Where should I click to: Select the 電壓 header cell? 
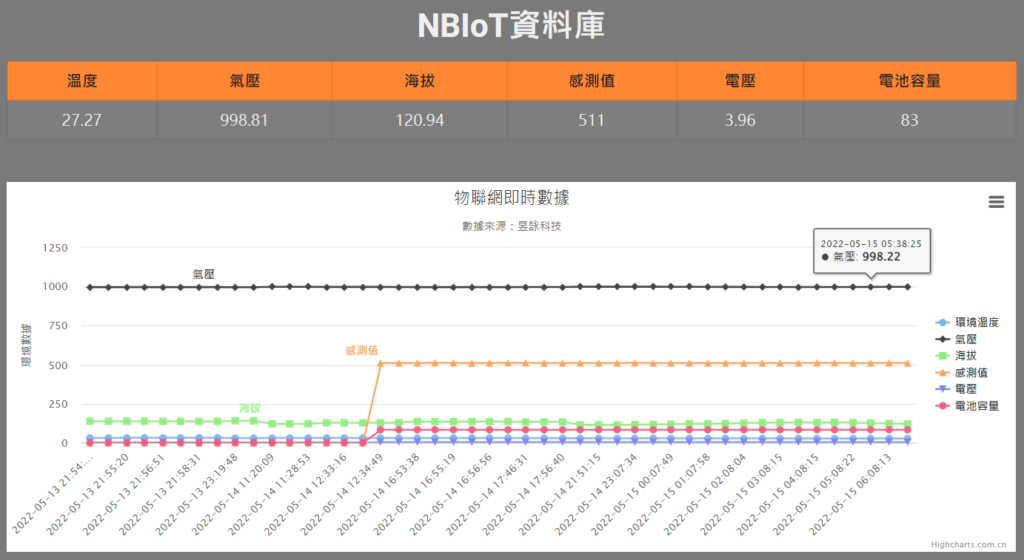[739, 81]
